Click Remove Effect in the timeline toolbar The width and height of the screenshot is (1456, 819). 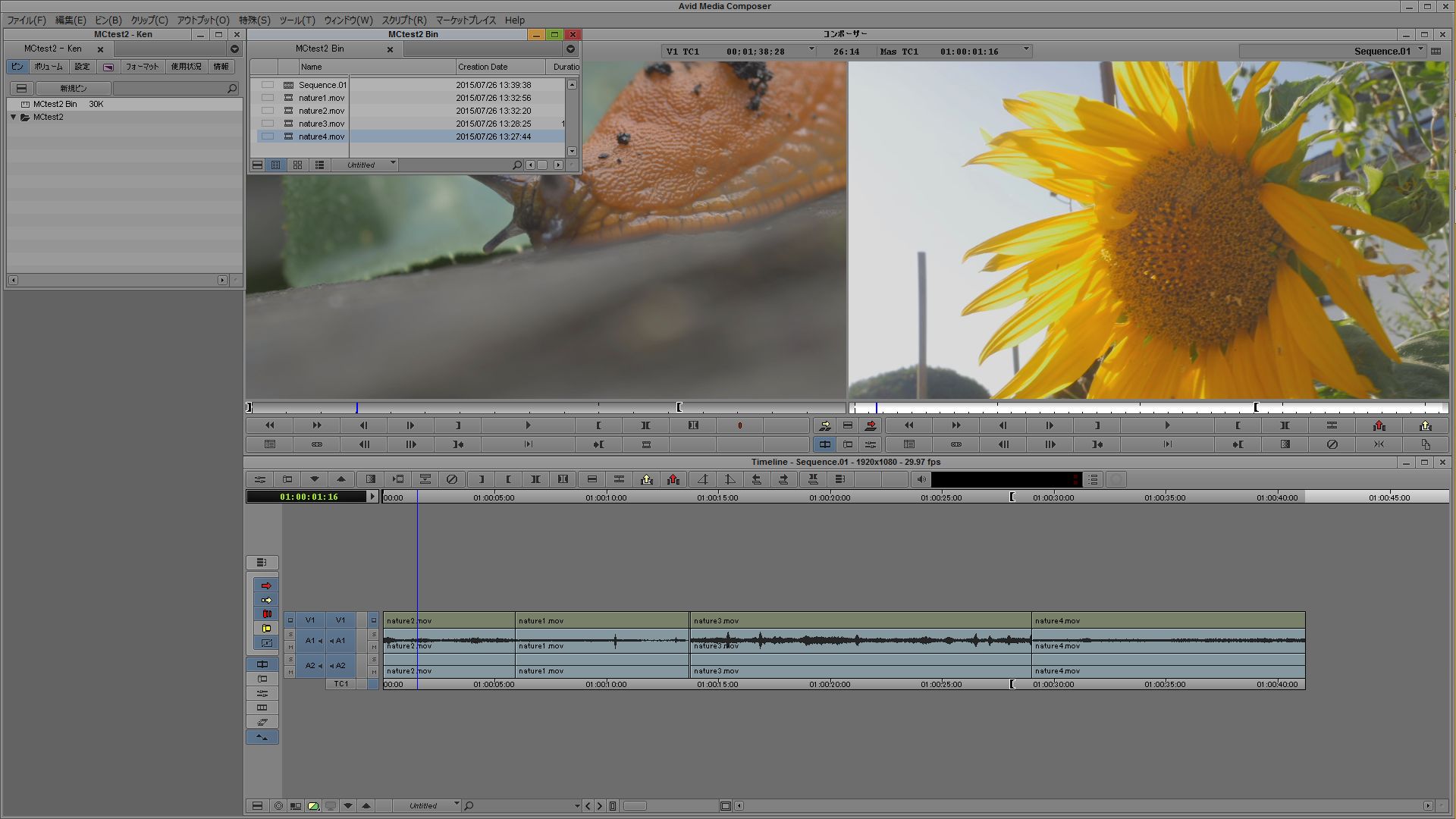pos(452,479)
